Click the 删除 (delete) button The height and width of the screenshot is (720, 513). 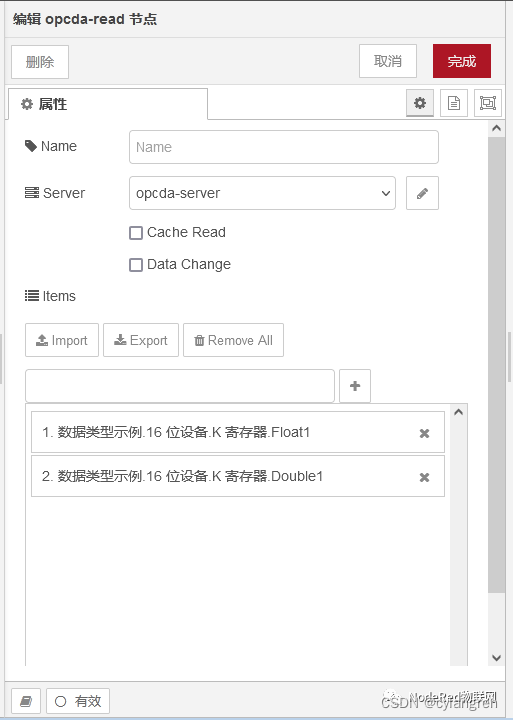coord(40,62)
